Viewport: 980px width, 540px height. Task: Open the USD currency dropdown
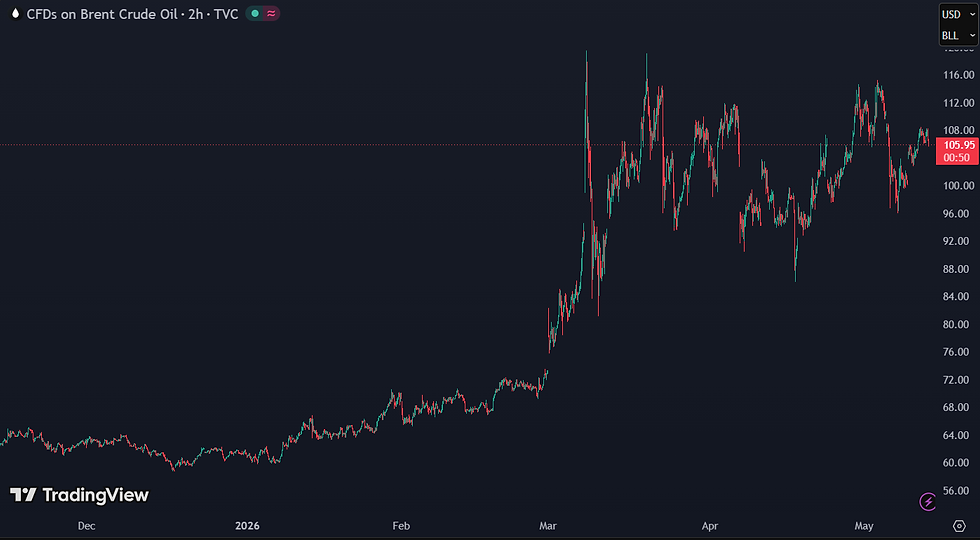click(958, 14)
